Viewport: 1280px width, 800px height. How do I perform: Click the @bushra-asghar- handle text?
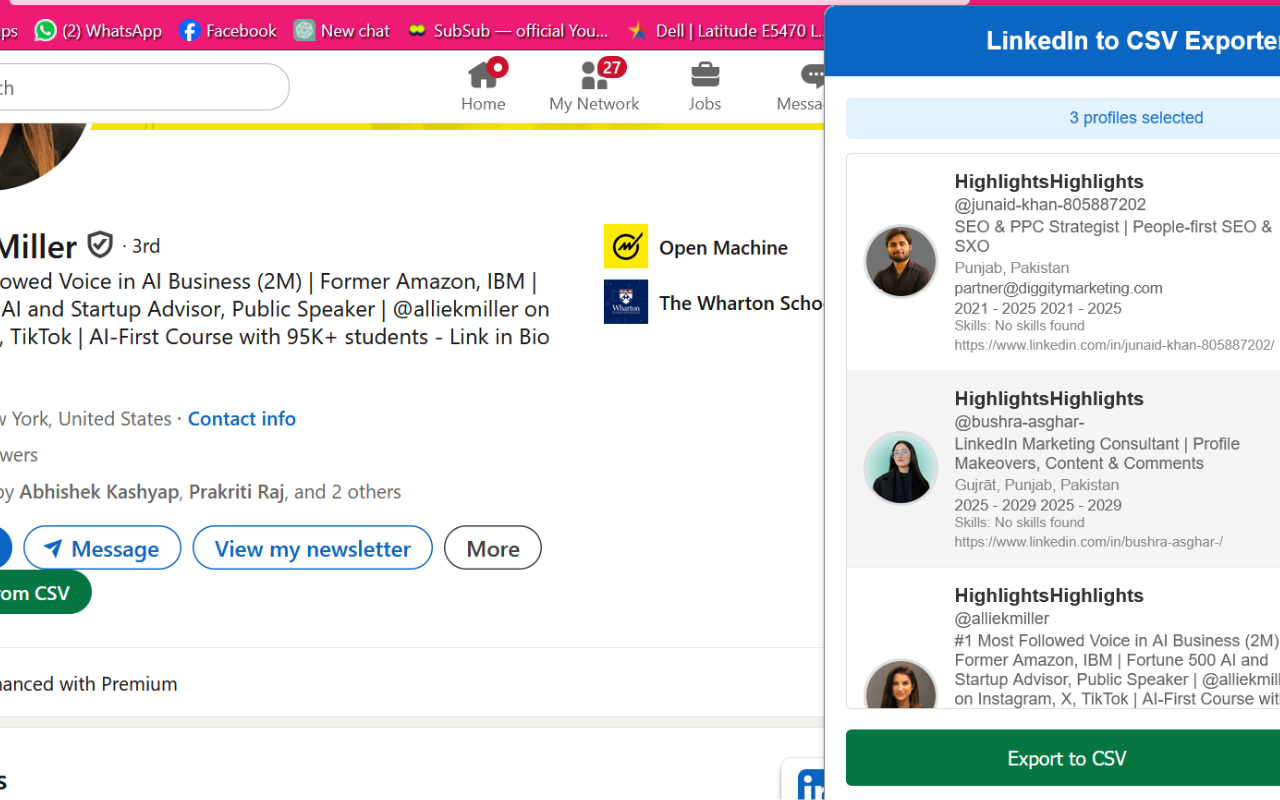click(1019, 422)
